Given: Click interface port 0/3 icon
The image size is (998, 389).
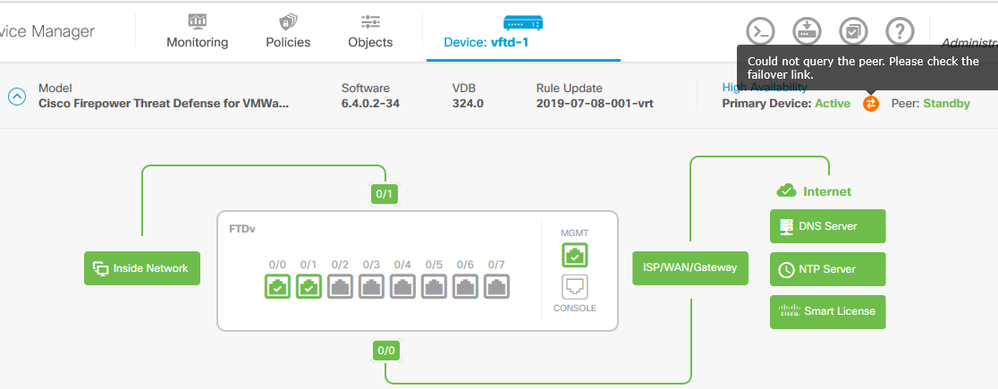Looking at the screenshot, I should (371, 286).
